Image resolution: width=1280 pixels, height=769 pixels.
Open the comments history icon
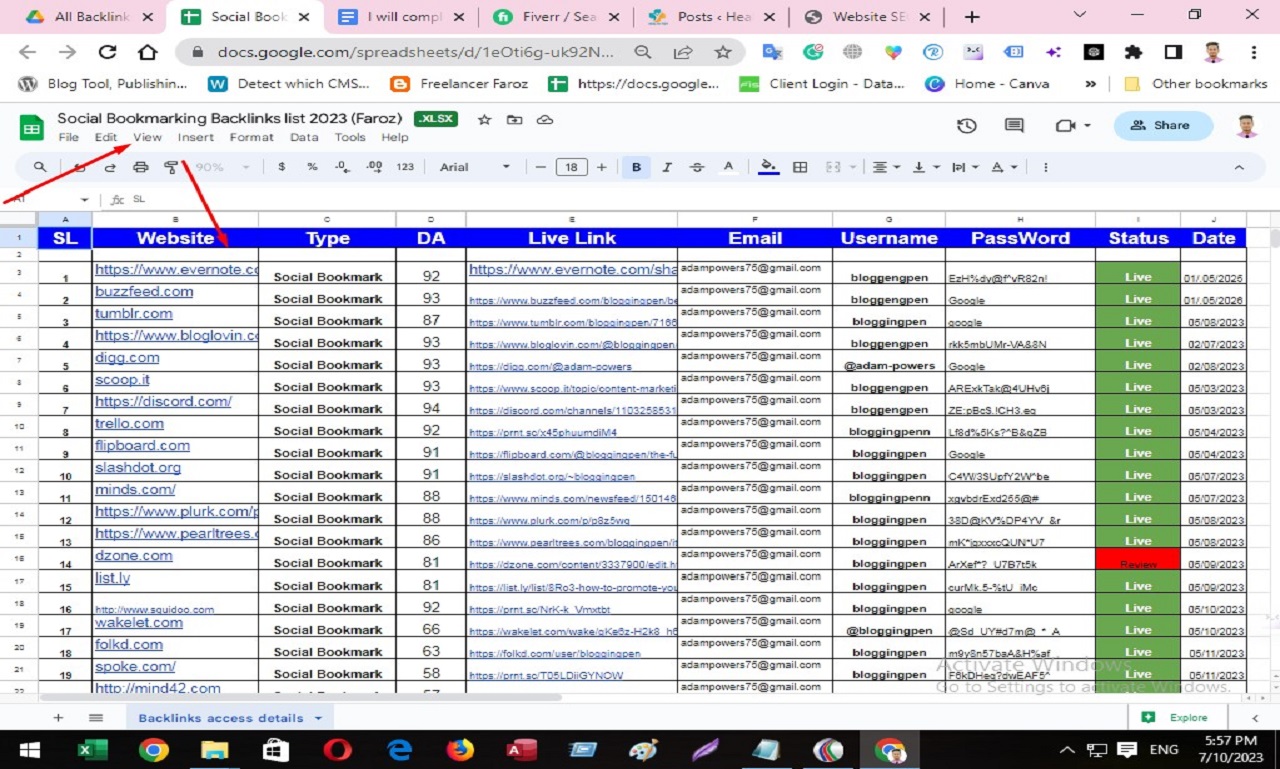pyautogui.click(x=1014, y=126)
